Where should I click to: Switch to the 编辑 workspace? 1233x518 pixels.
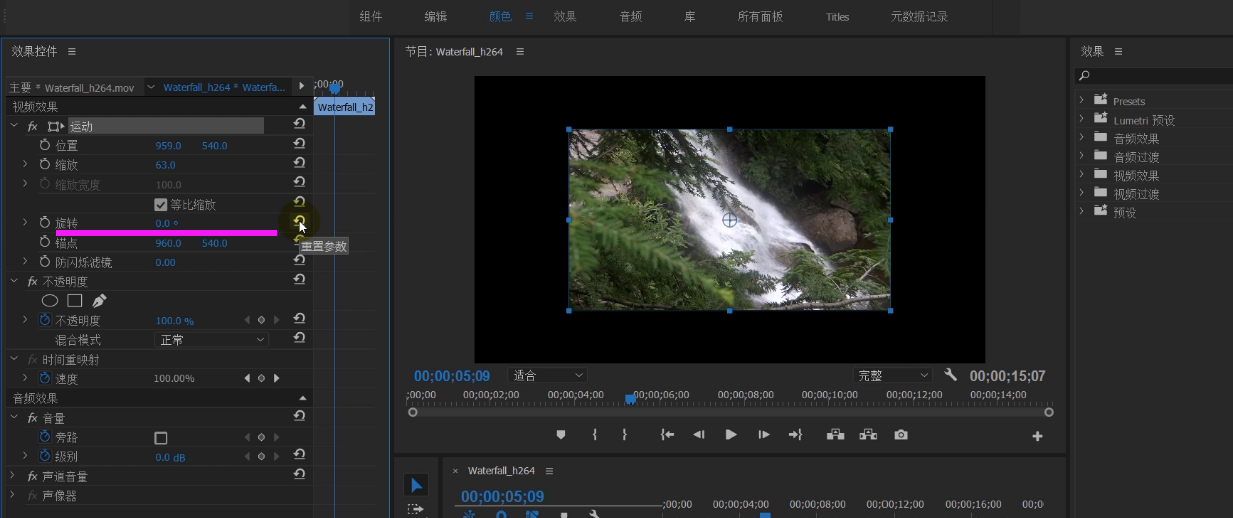[436, 16]
